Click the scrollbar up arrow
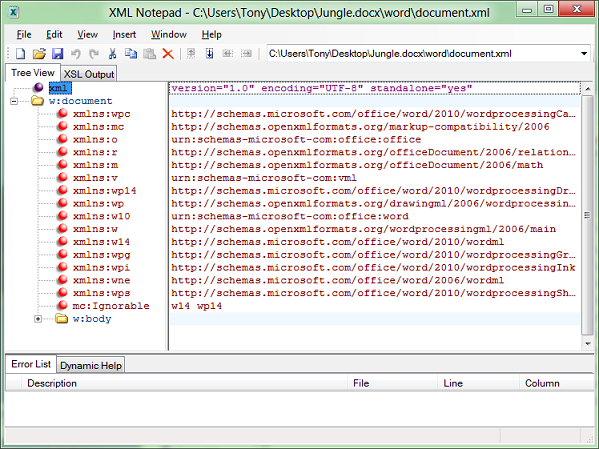Image resolution: width=599 pixels, height=449 pixels. [x=588, y=89]
